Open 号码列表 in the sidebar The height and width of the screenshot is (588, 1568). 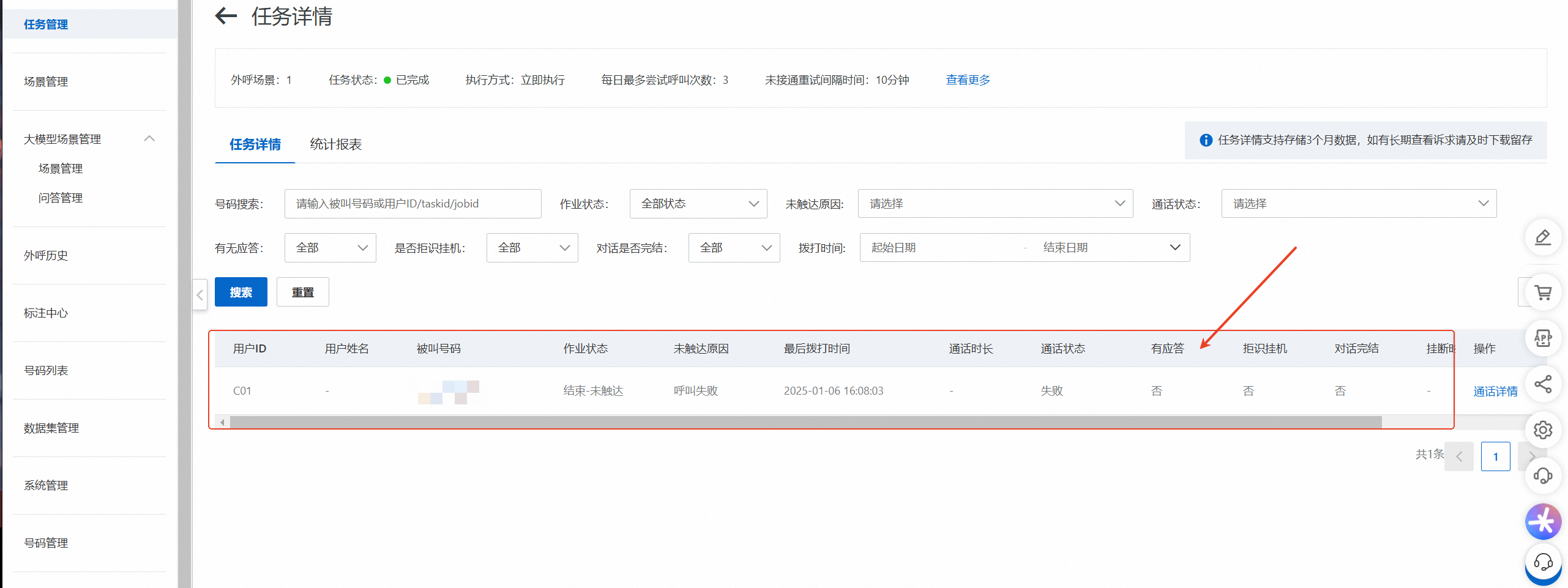(46, 370)
